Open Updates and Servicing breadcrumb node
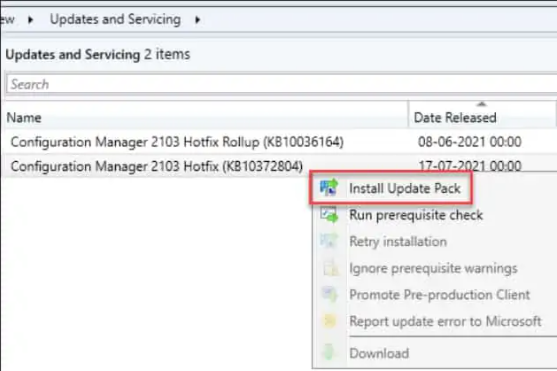The width and height of the screenshot is (557, 371). coord(115,19)
